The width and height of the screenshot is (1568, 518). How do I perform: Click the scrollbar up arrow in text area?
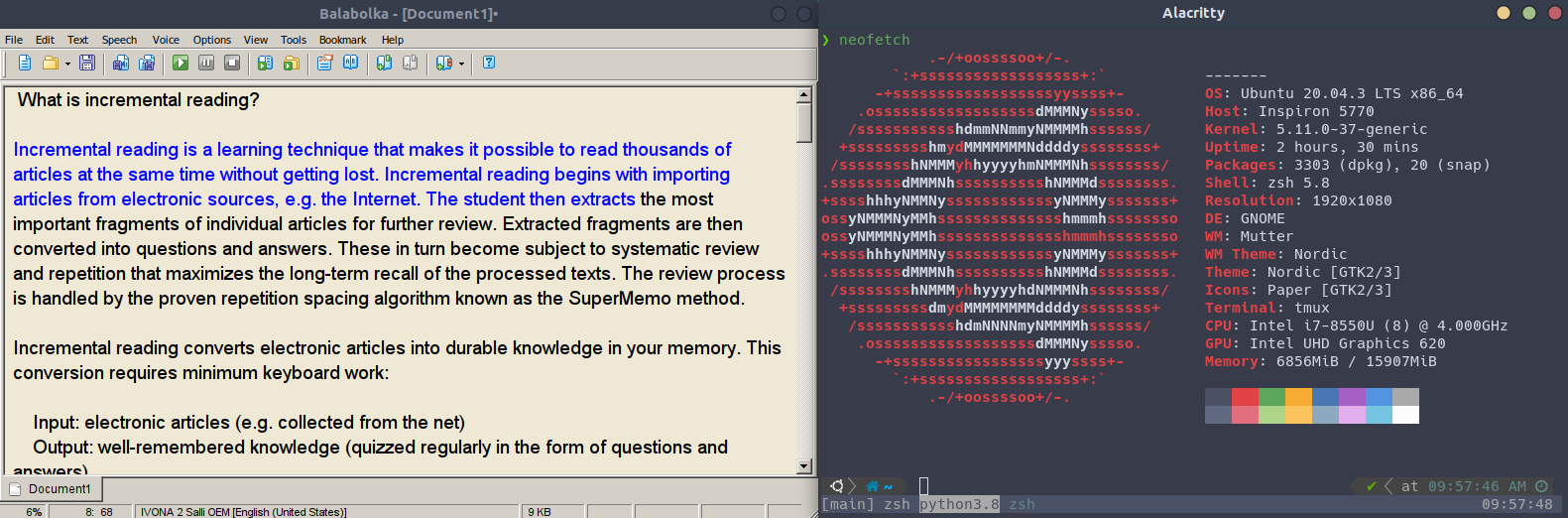804,95
